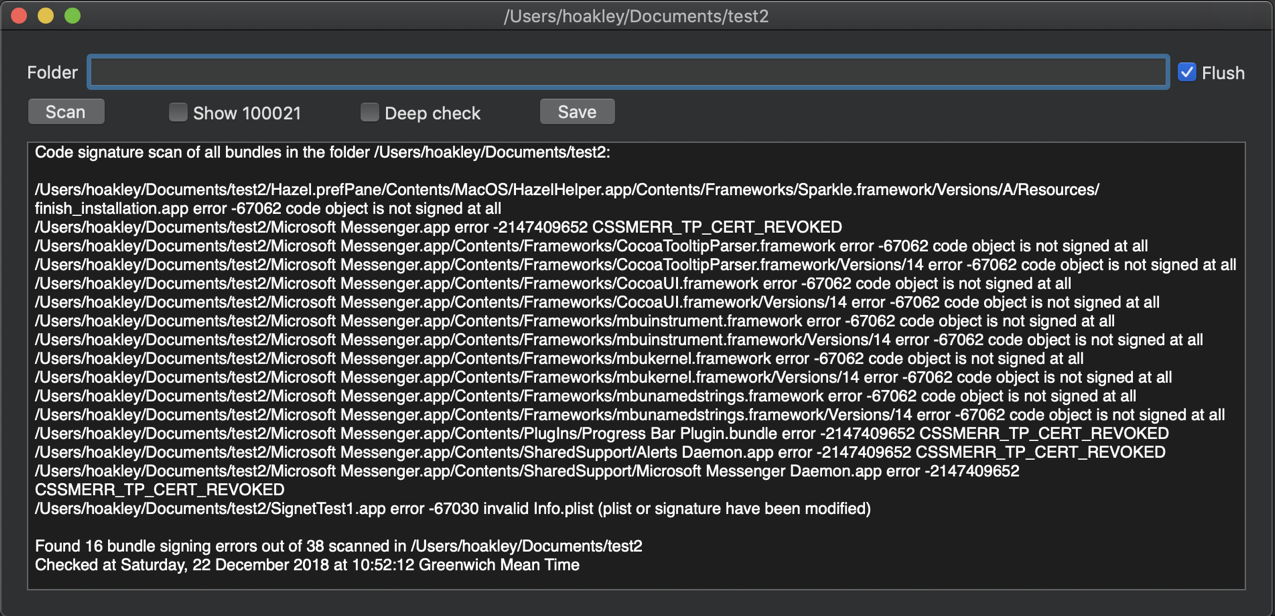Click the SignetTest1.app invalid Info.plist error line

coord(452,509)
